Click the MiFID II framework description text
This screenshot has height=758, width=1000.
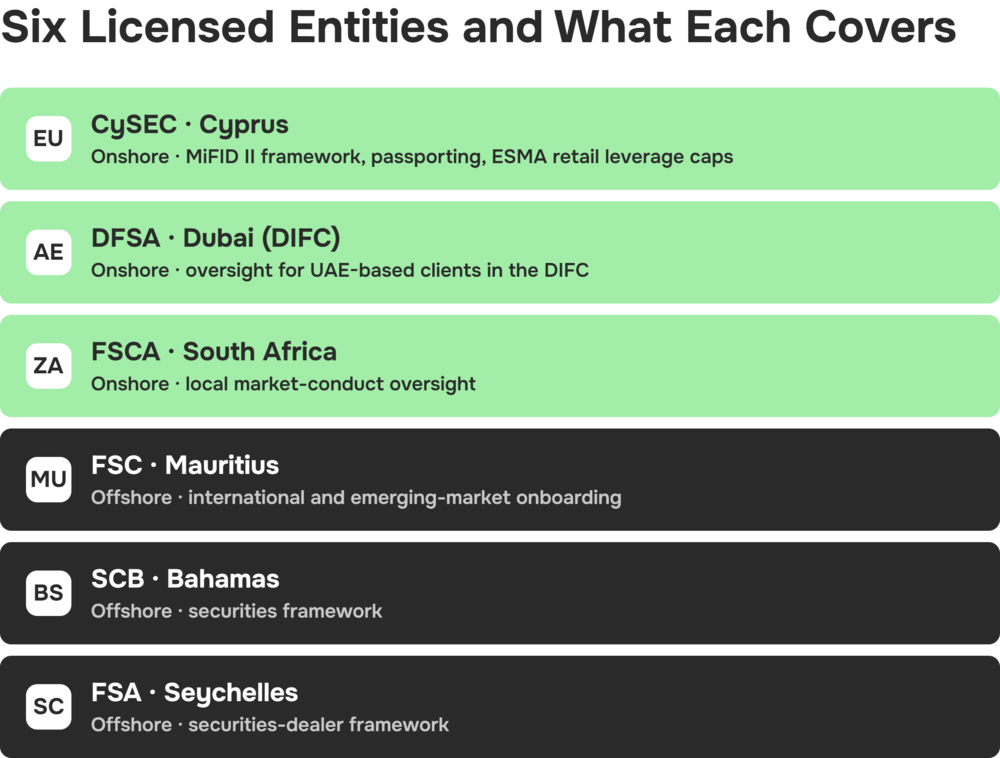412,157
